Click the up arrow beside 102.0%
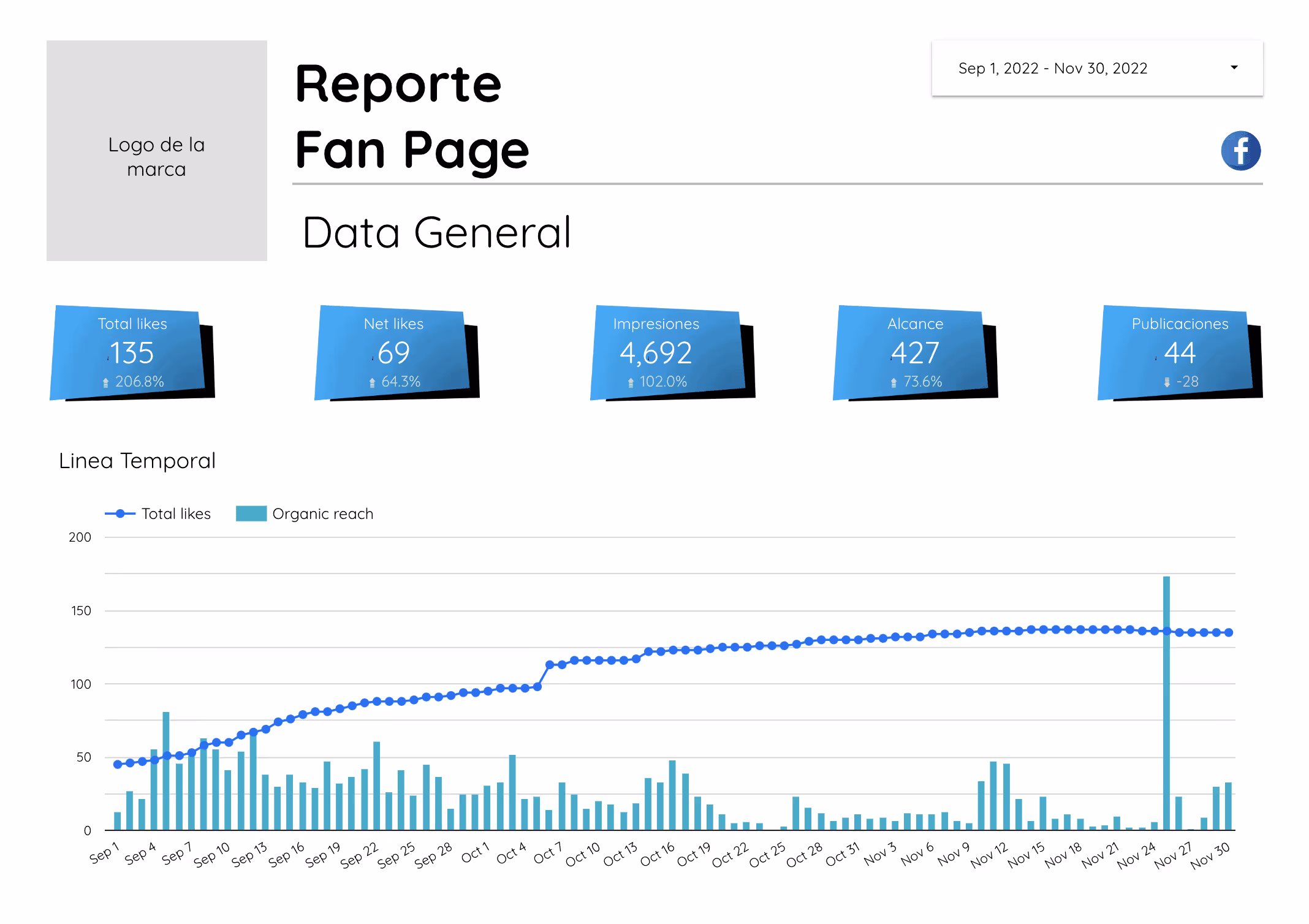This screenshot has width=1309, height=924. point(631,382)
